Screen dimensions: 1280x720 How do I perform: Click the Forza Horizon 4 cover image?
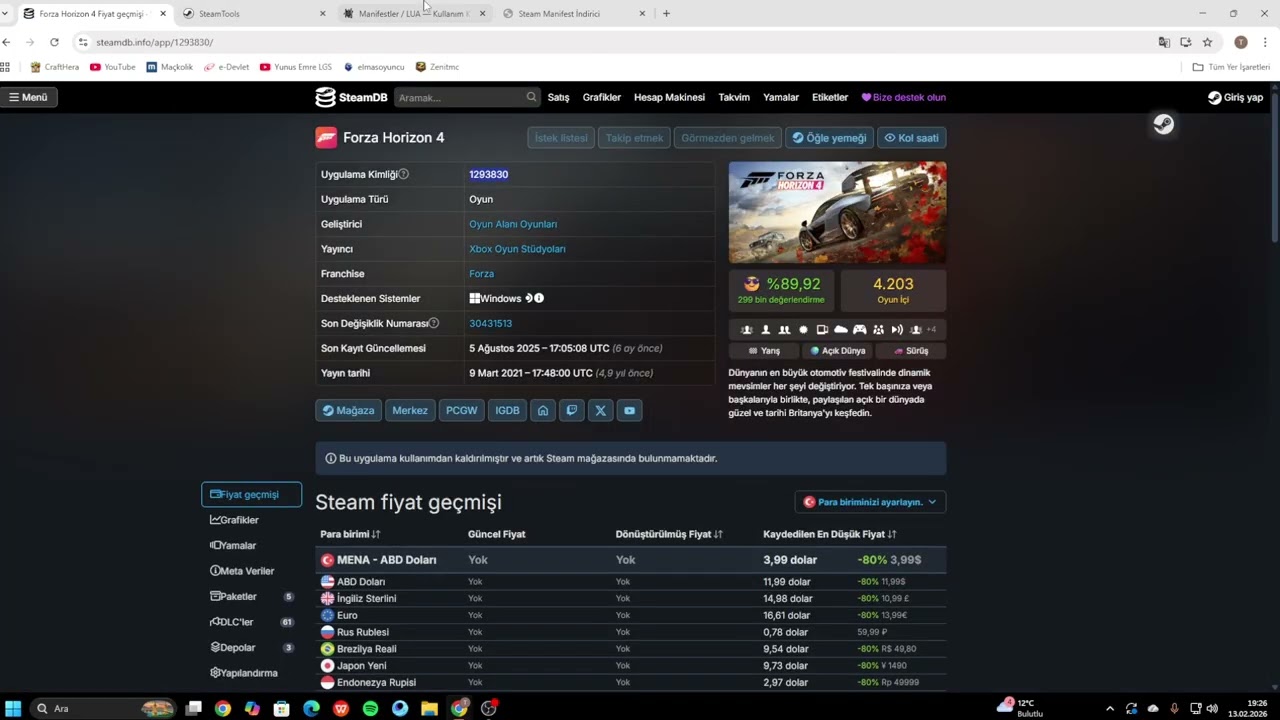click(x=837, y=213)
